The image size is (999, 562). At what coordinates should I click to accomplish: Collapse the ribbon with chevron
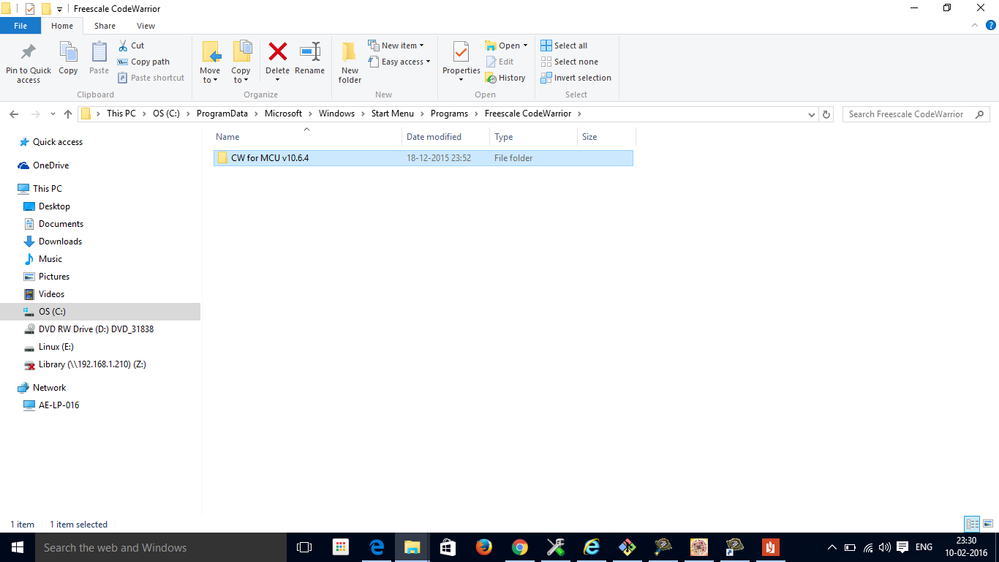point(975,25)
